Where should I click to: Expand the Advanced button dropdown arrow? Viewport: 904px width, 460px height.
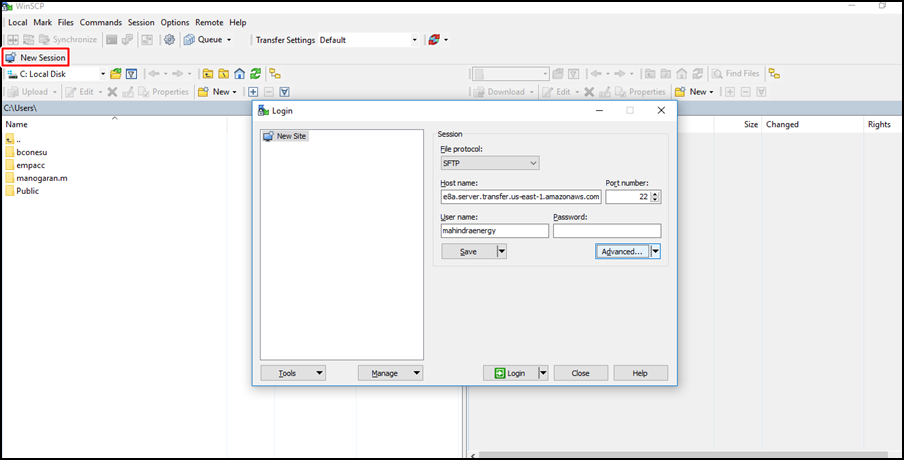pos(655,251)
